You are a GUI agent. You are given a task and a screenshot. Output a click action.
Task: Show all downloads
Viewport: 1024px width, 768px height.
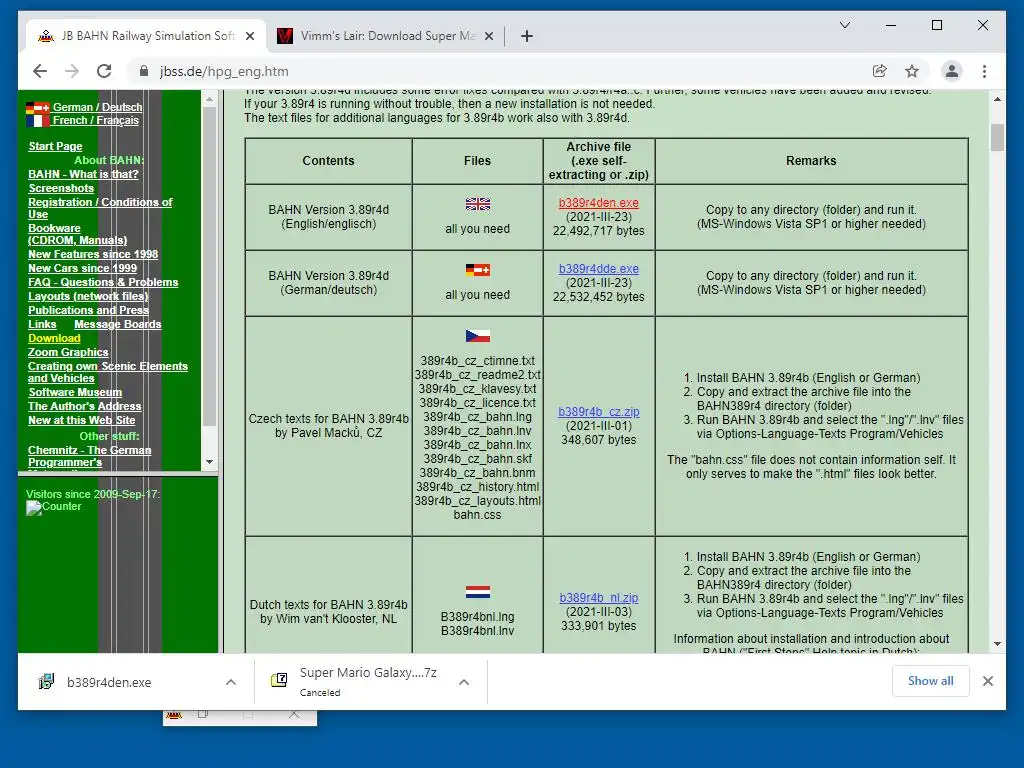[x=930, y=680]
